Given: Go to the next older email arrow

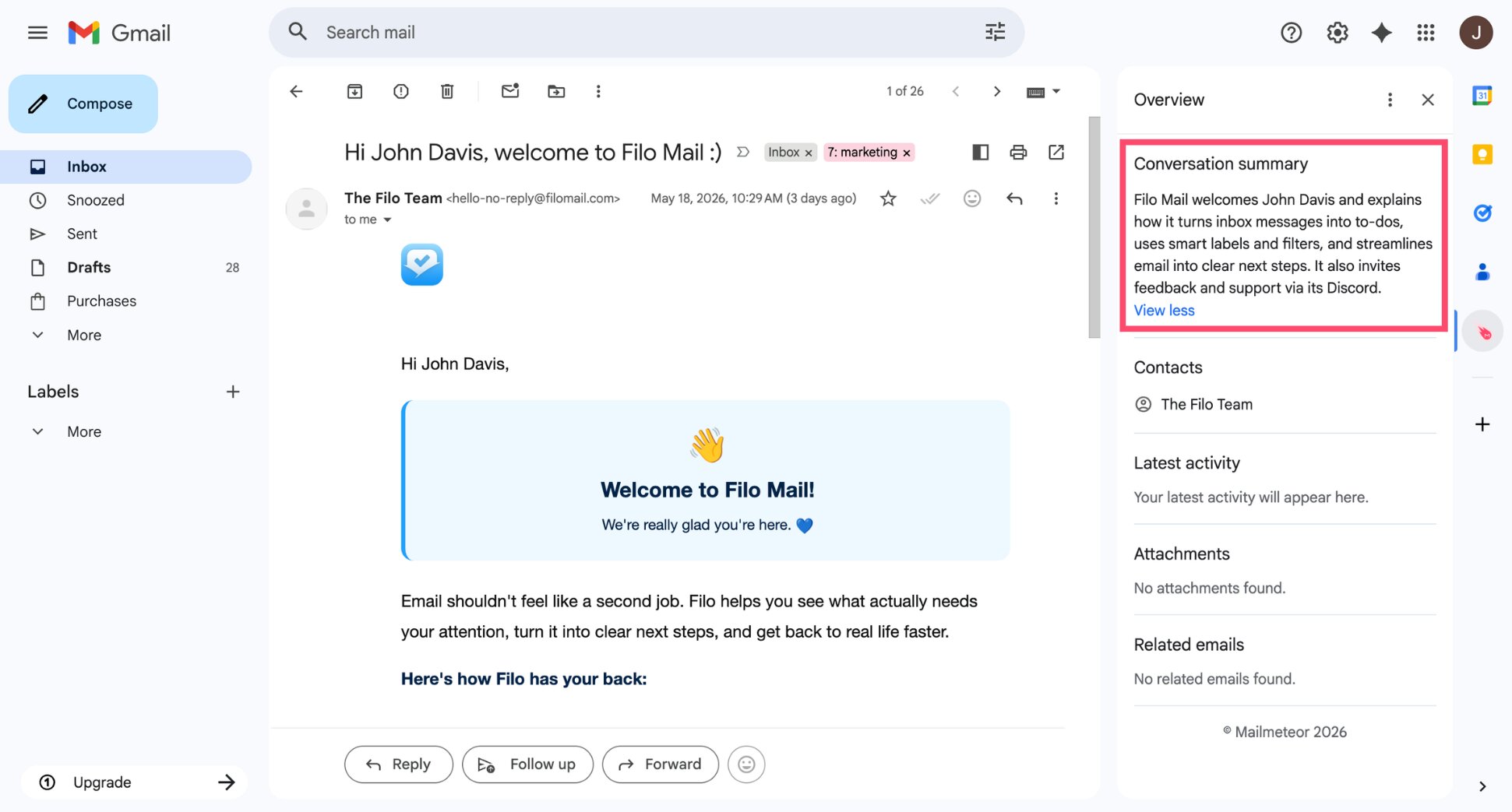Looking at the screenshot, I should [x=997, y=91].
